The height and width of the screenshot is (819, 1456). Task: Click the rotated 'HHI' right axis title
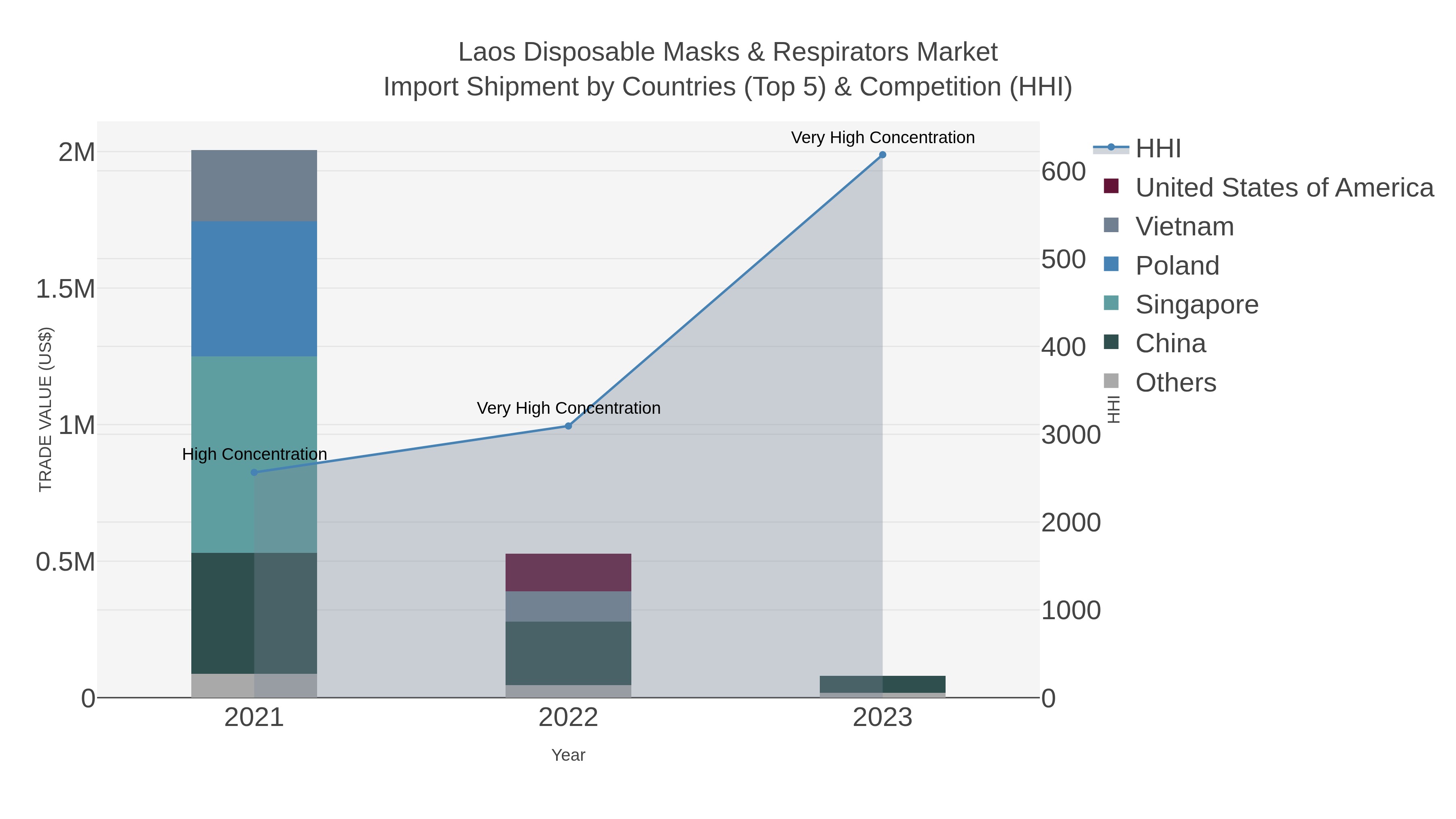(1113, 410)
